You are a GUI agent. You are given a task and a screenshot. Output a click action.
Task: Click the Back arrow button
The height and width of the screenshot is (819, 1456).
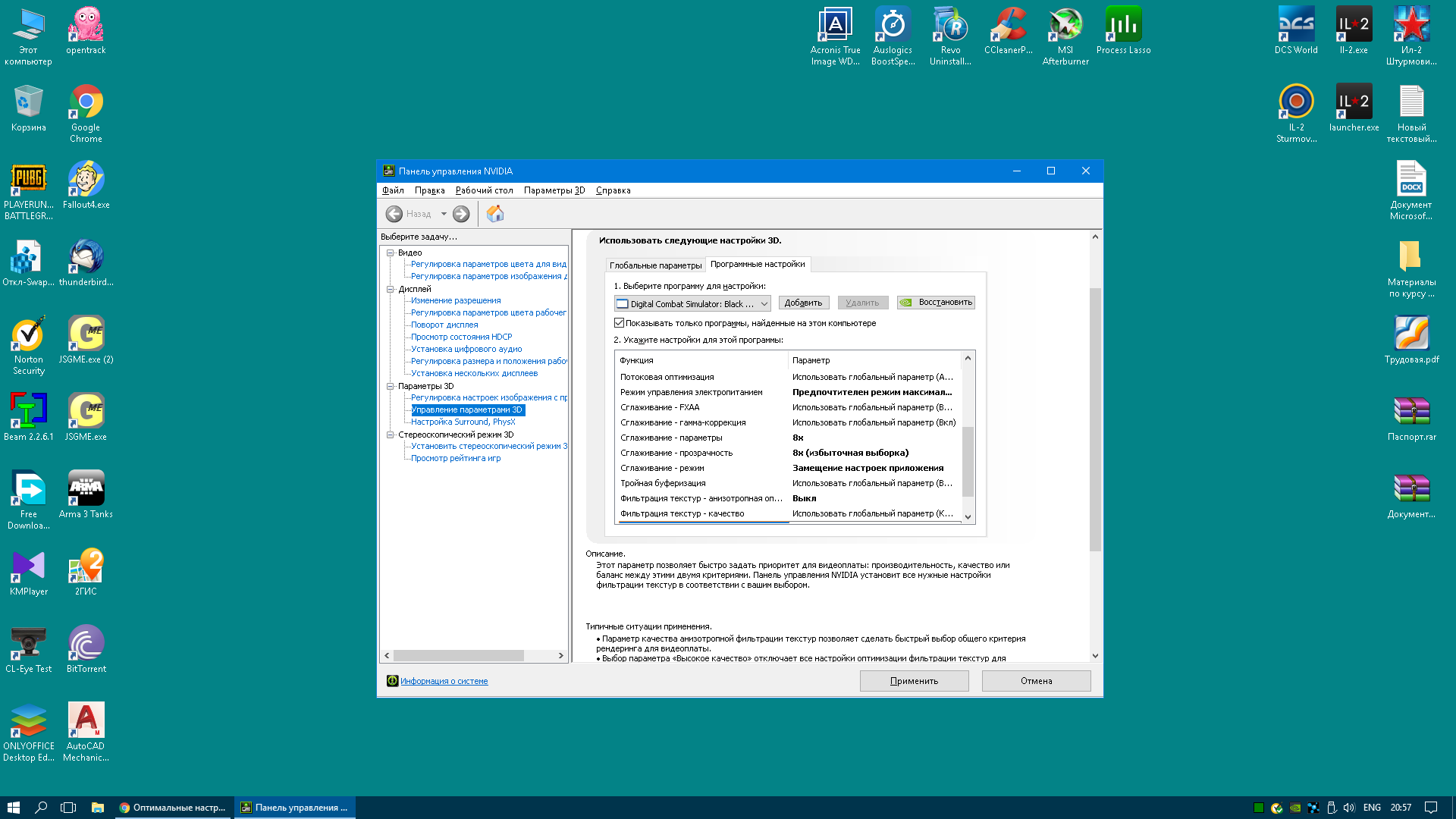[x=394, y=214]
